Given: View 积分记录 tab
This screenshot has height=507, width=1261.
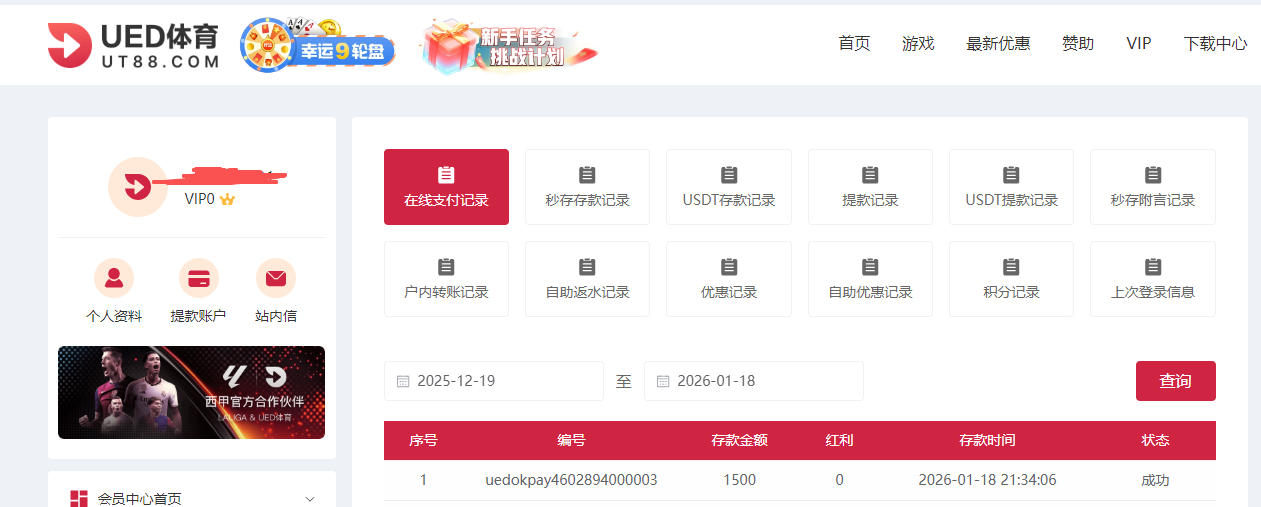Looking at the screenshot, I should 1011,279.
